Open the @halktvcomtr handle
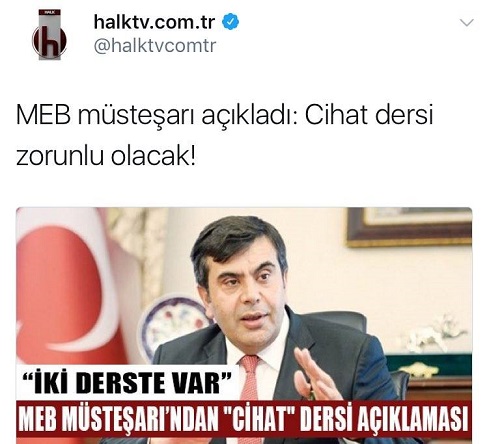487x444 pixels. coord(155,45)
